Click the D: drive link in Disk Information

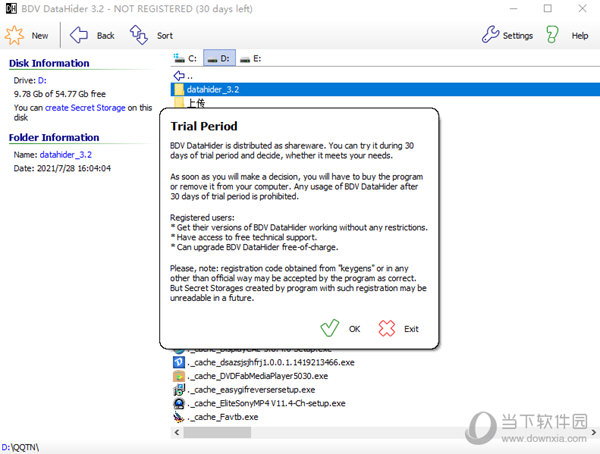pyautogui.click(x=42, y=80)
